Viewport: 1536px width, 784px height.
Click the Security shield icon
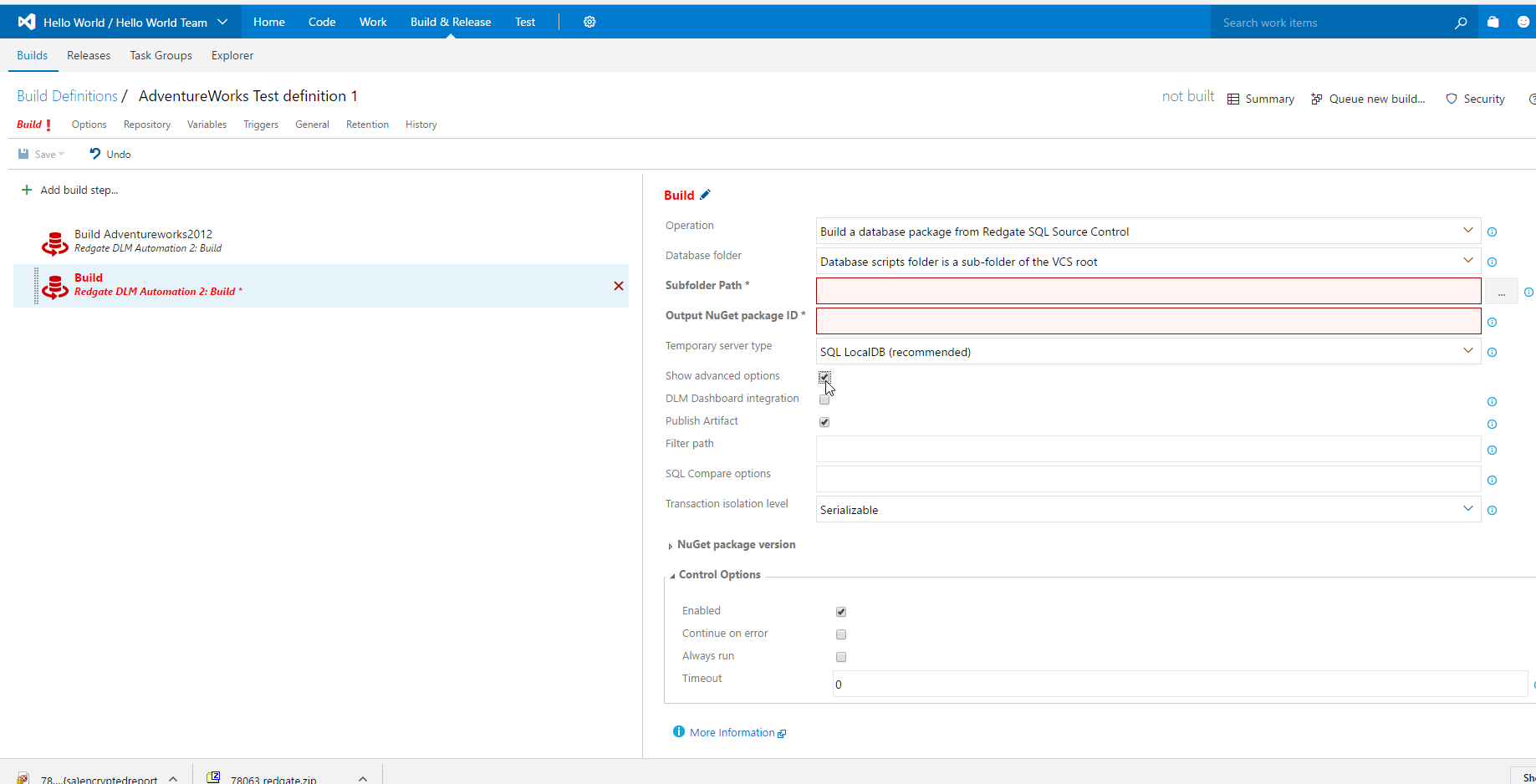[x=1452, y=99]
